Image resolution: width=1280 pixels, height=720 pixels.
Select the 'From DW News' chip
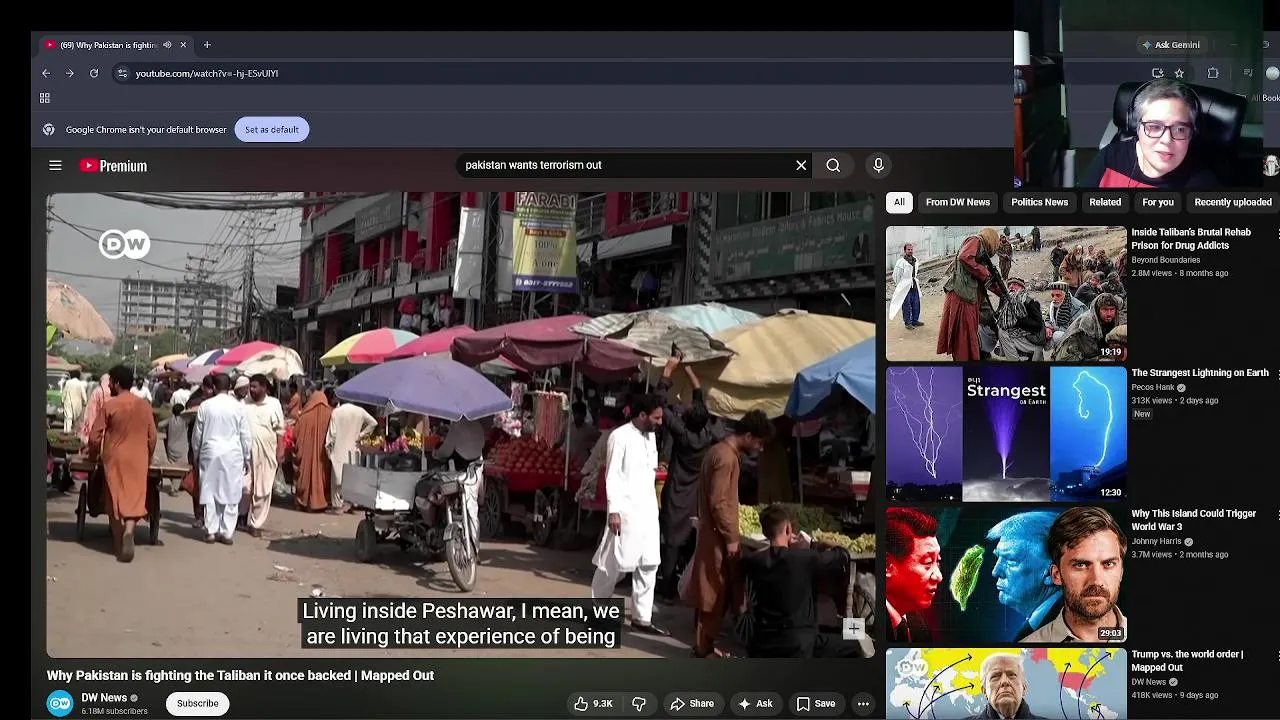pos(958,202)
